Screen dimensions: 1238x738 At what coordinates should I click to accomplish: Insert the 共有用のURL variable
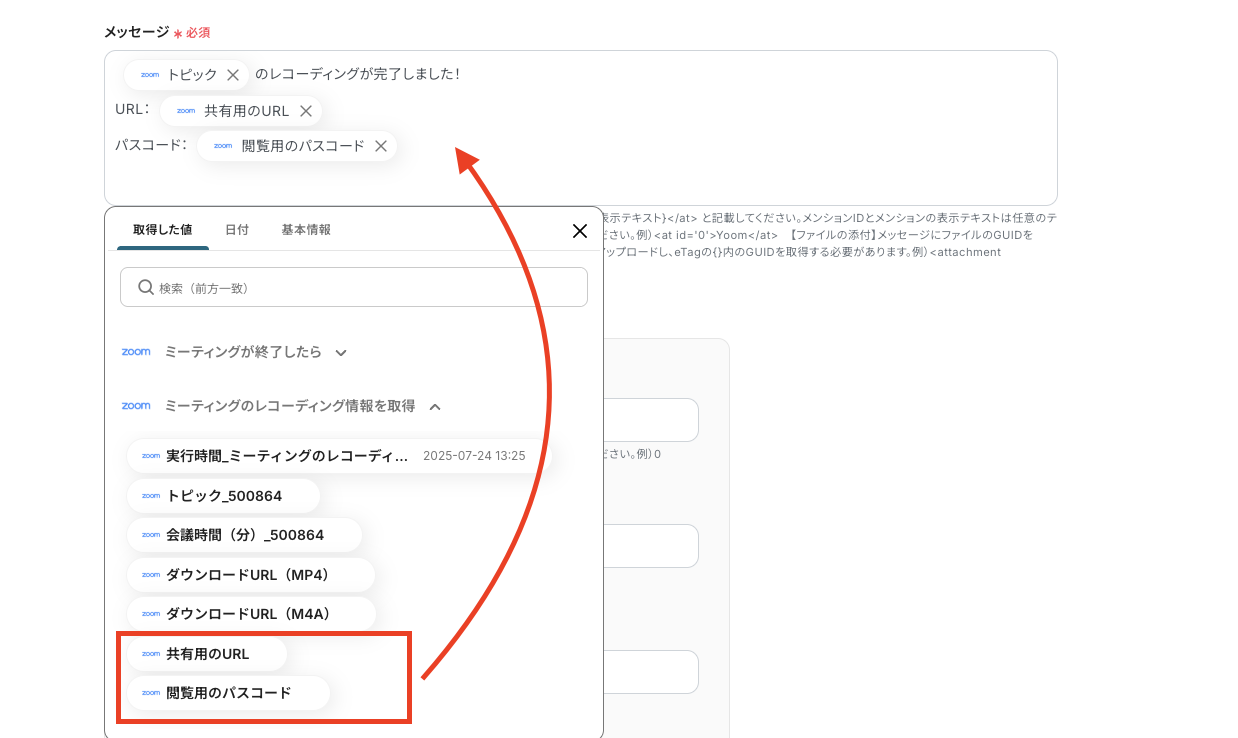coord(205,653)
